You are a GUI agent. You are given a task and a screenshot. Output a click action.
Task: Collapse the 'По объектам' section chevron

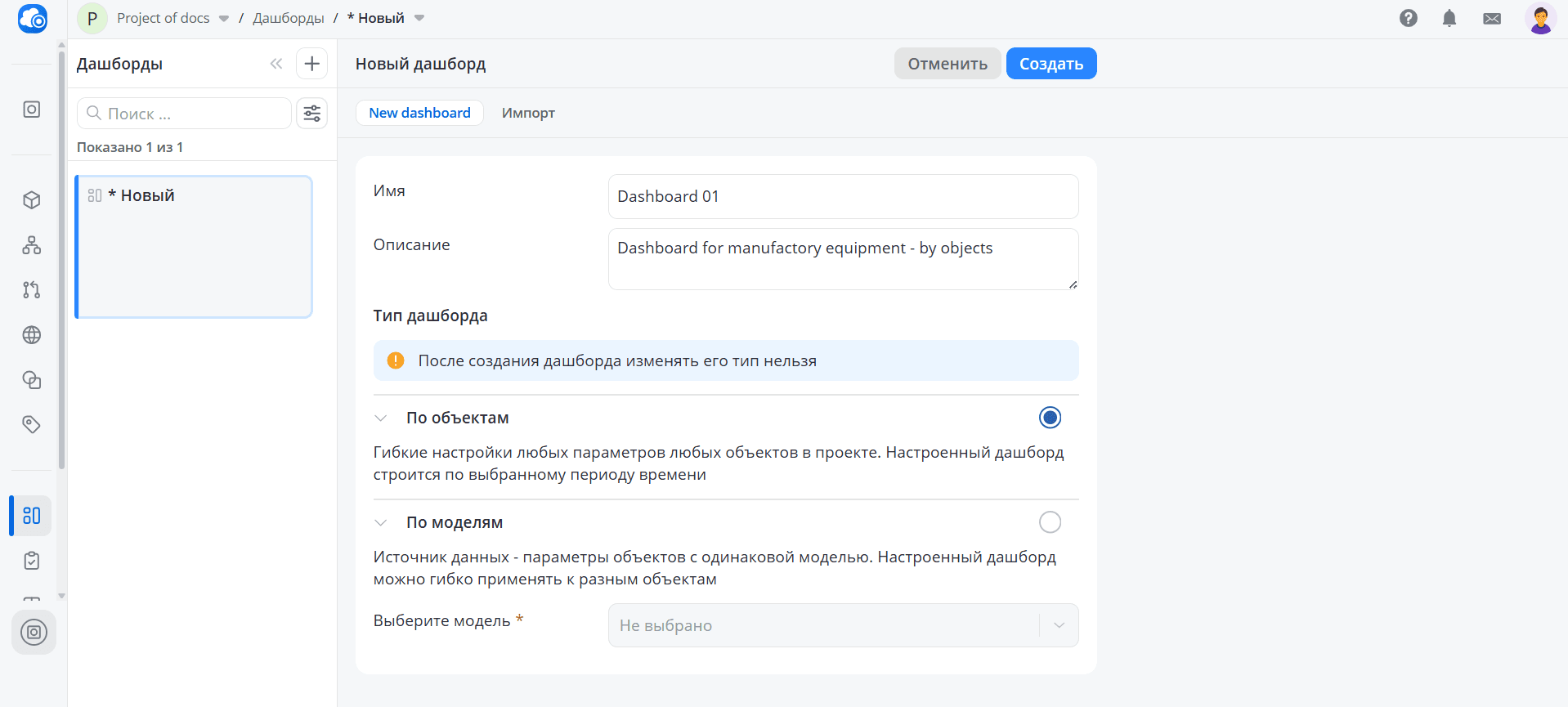click(x=381, y=418)
